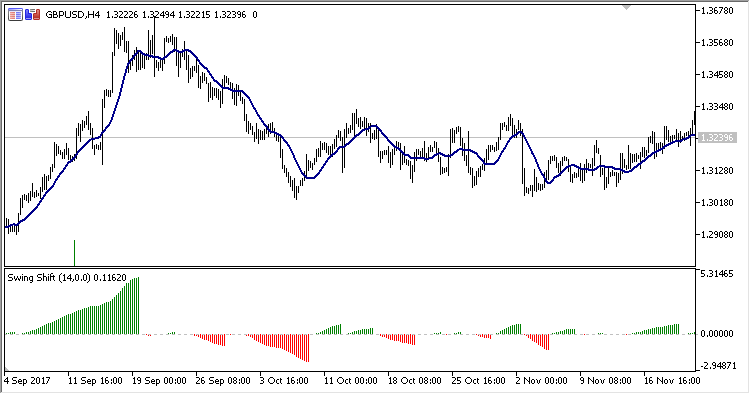Click the close value 1.32396 in header

tap(230, 15)
